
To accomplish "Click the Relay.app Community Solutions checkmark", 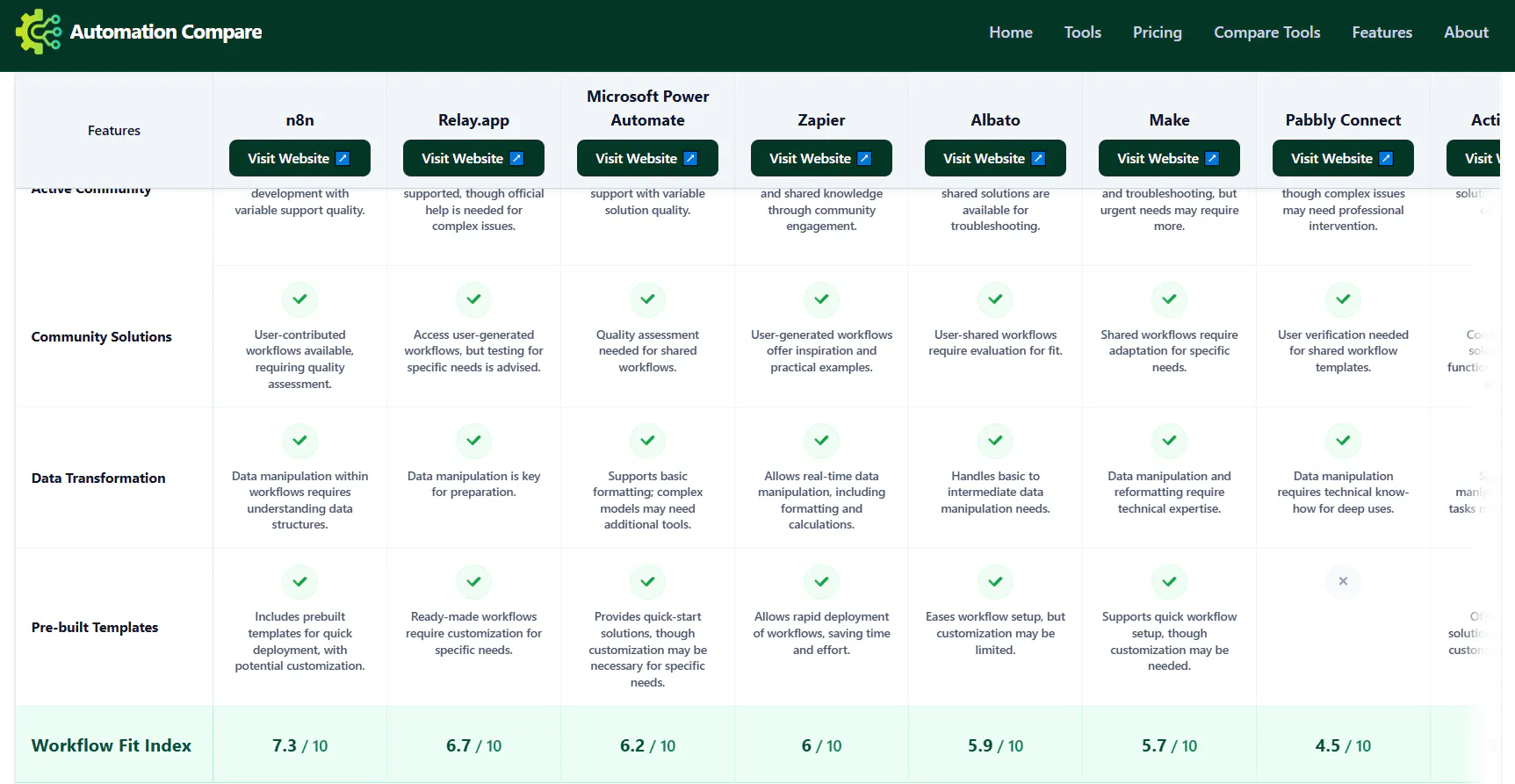I will pyautogui.click(x=473, y=299).
